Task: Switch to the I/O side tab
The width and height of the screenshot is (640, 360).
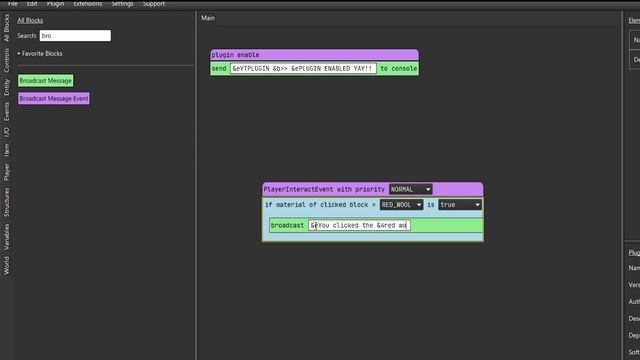Action: [7, 132]
